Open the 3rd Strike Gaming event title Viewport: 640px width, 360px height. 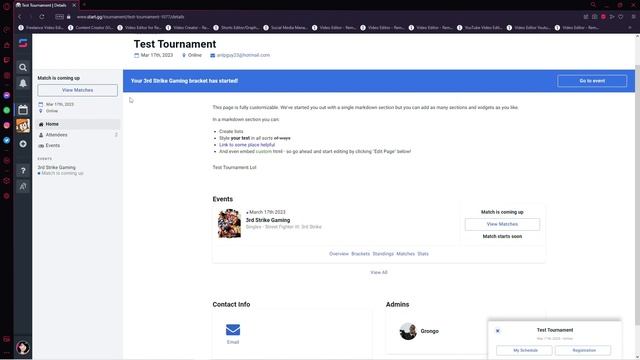pyautogui.click(x=268, y=220)
